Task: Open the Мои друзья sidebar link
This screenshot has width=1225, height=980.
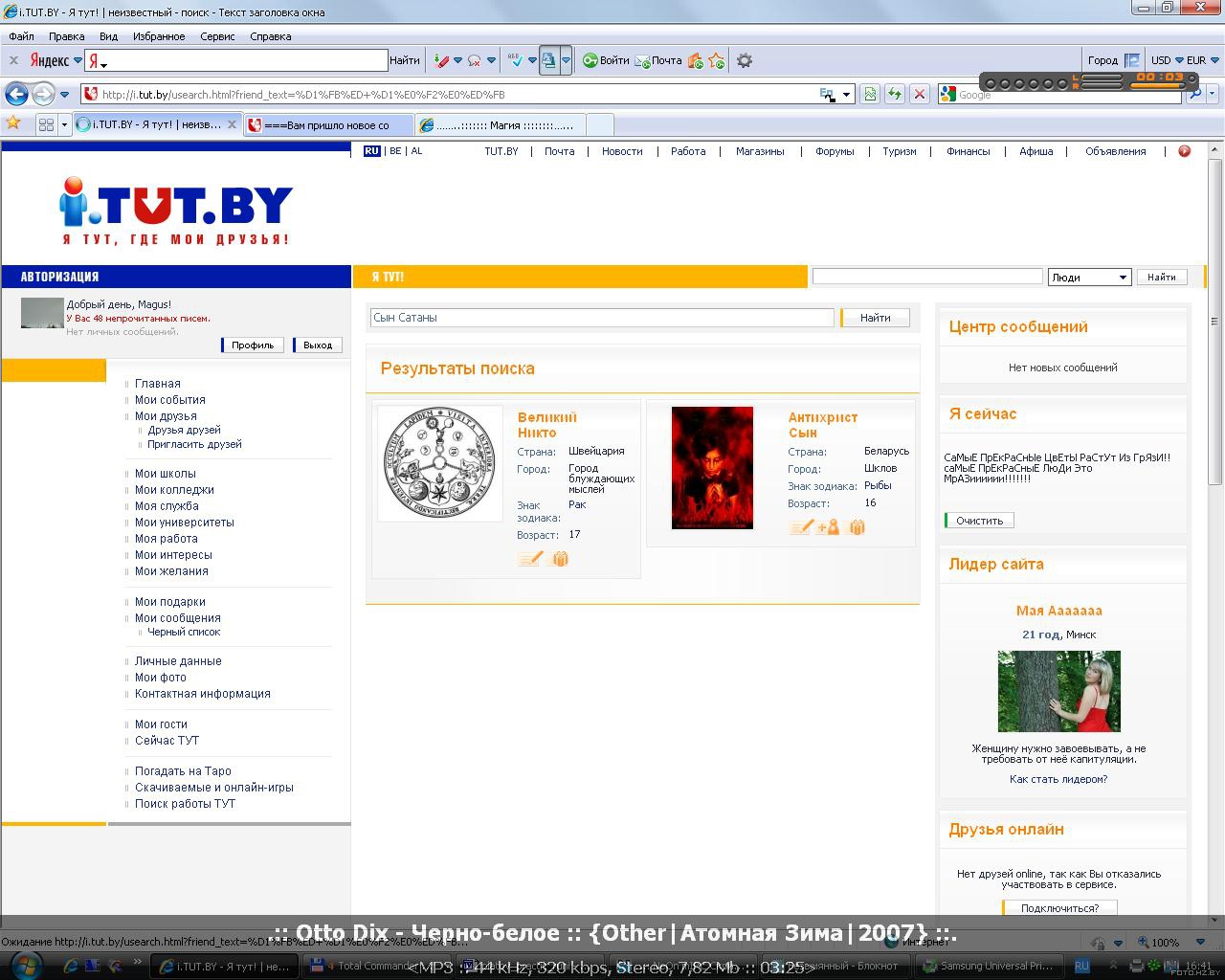Action: (x=166, y=416)
